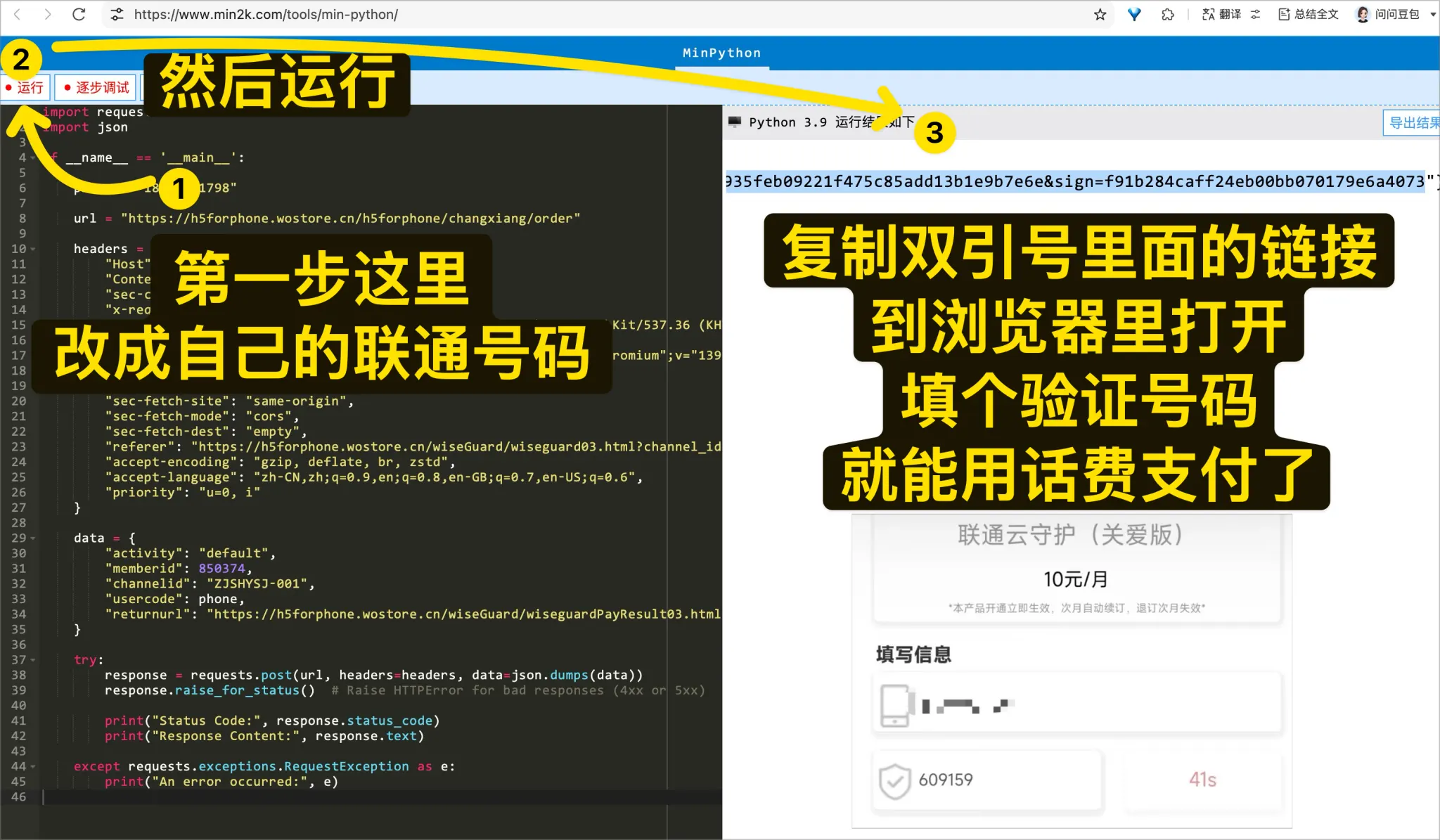1440x840 pixels.
Task: Reload the page with refresh icon
Action: pos(79,14)
